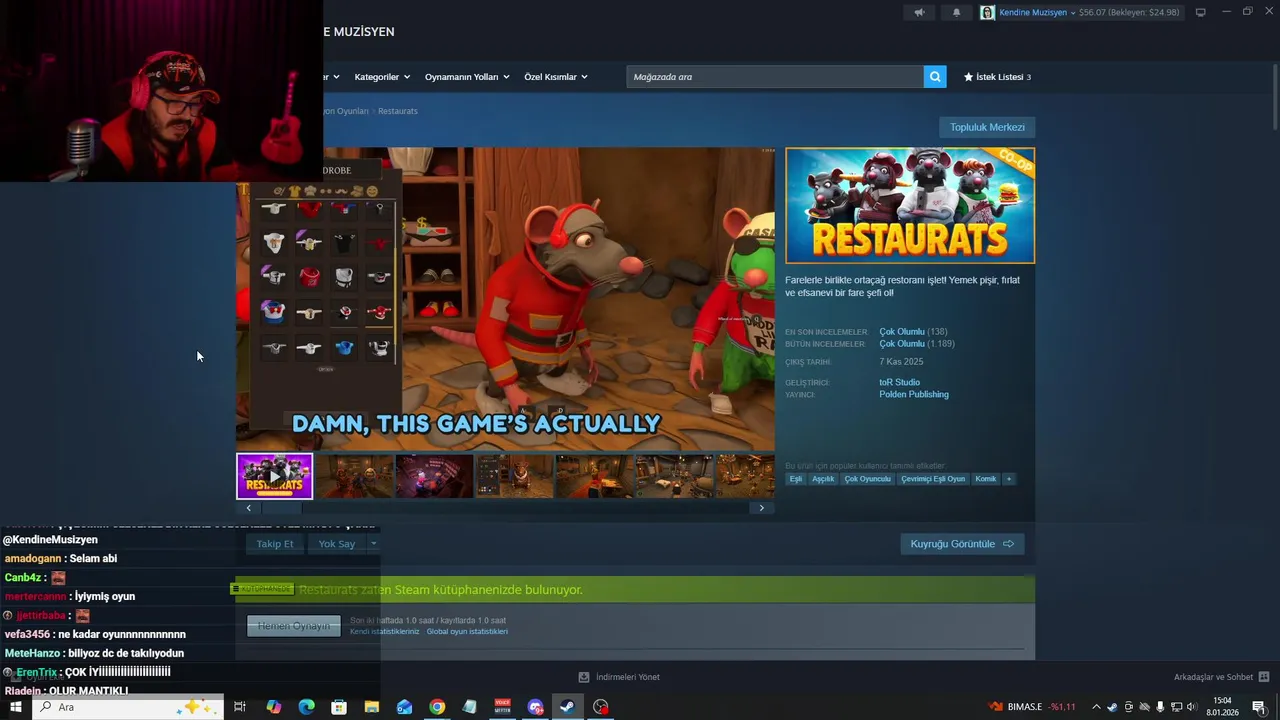Open Steam announcements megaphone icon

(x=919, y=12)
